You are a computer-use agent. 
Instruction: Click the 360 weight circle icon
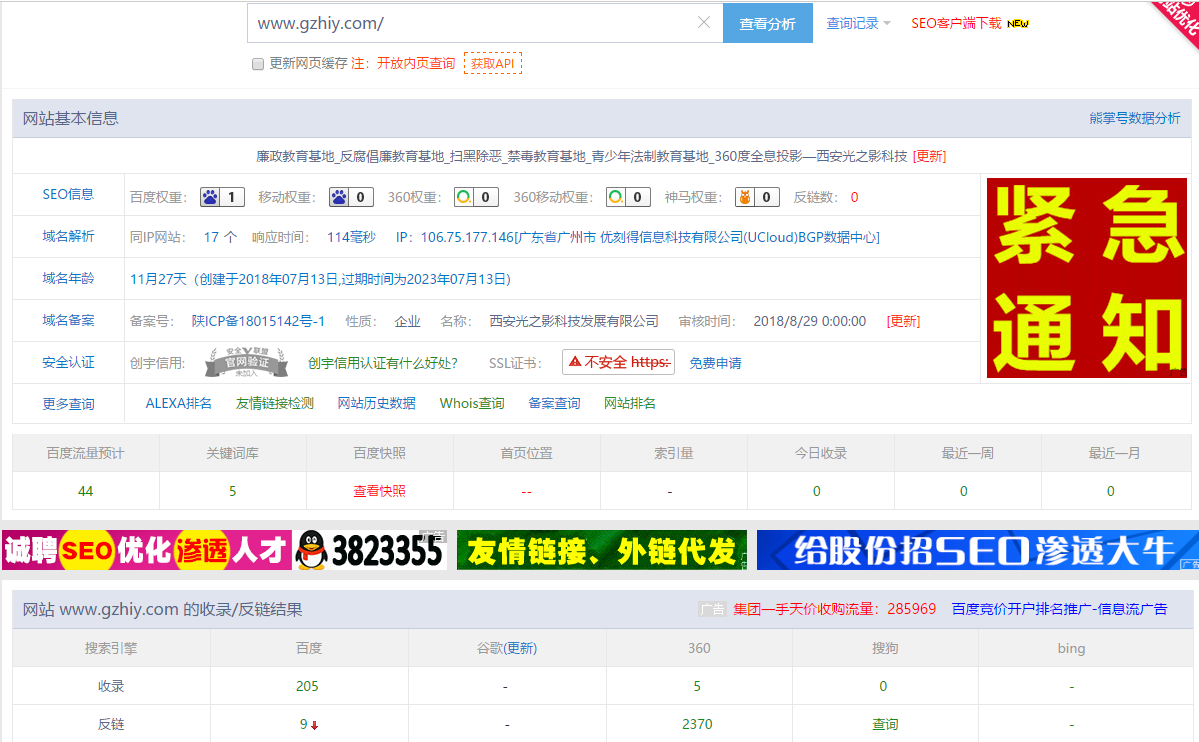pos(463,197)
